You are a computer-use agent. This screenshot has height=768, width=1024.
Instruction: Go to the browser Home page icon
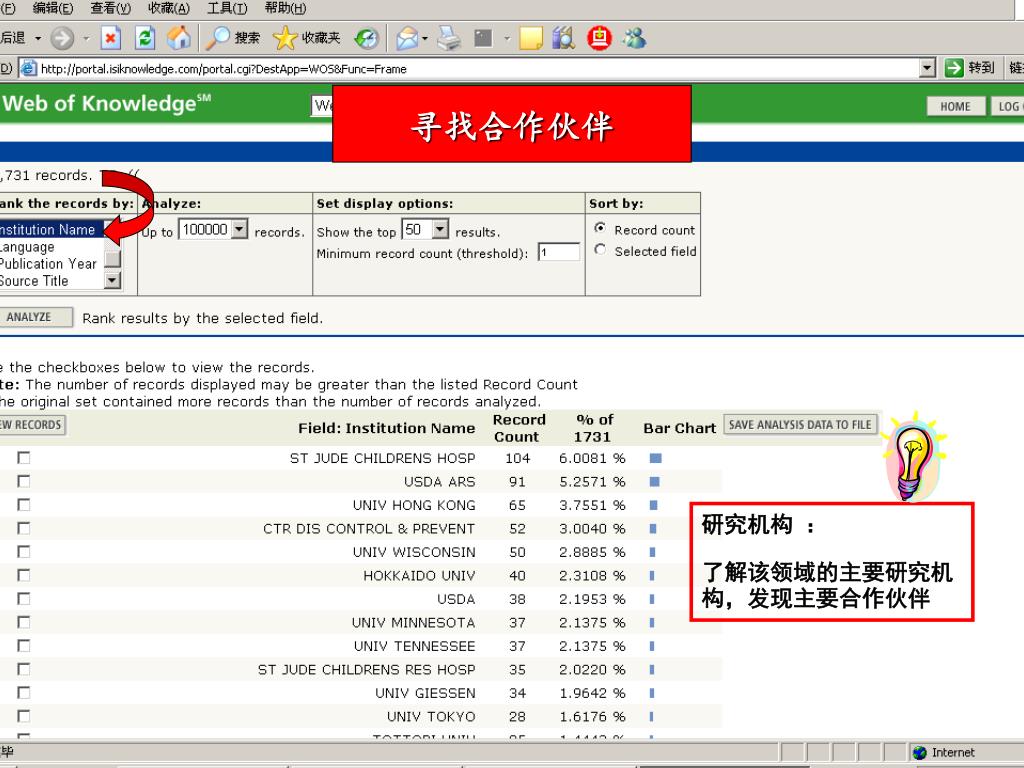point(178,38)
